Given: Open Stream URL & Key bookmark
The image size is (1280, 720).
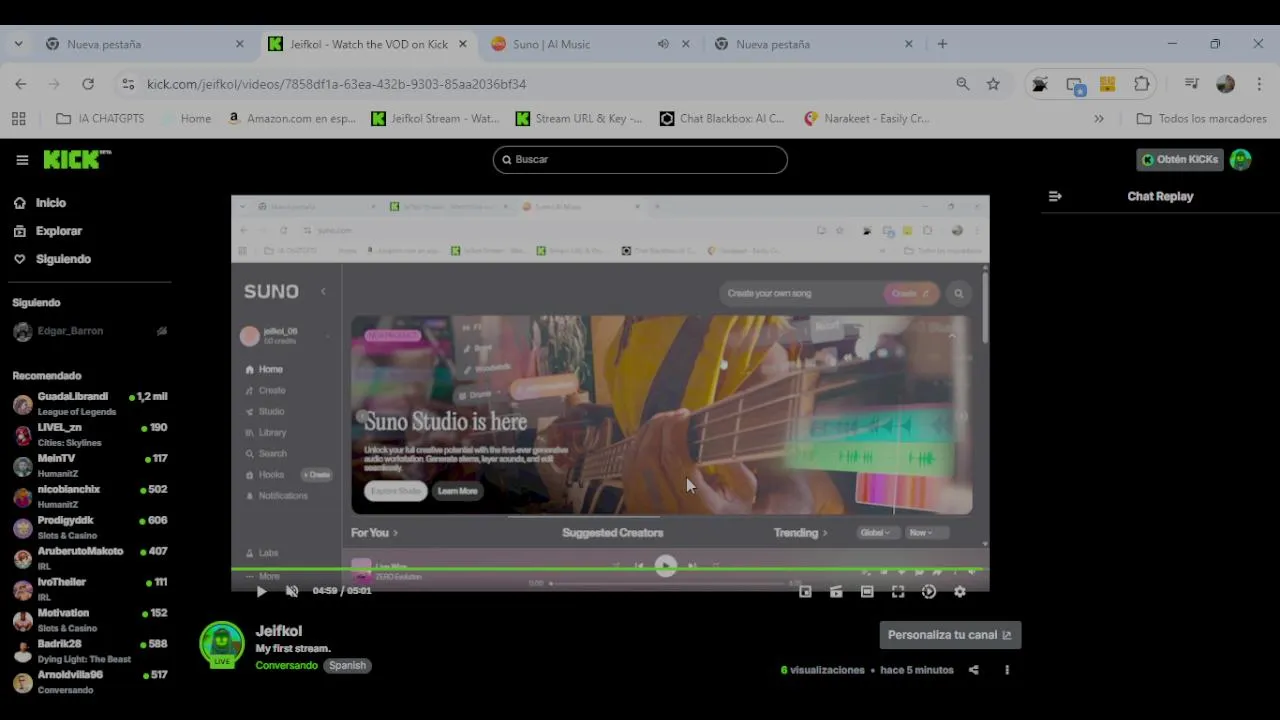Looking at the screenshot, I should [x=579, y=119].
